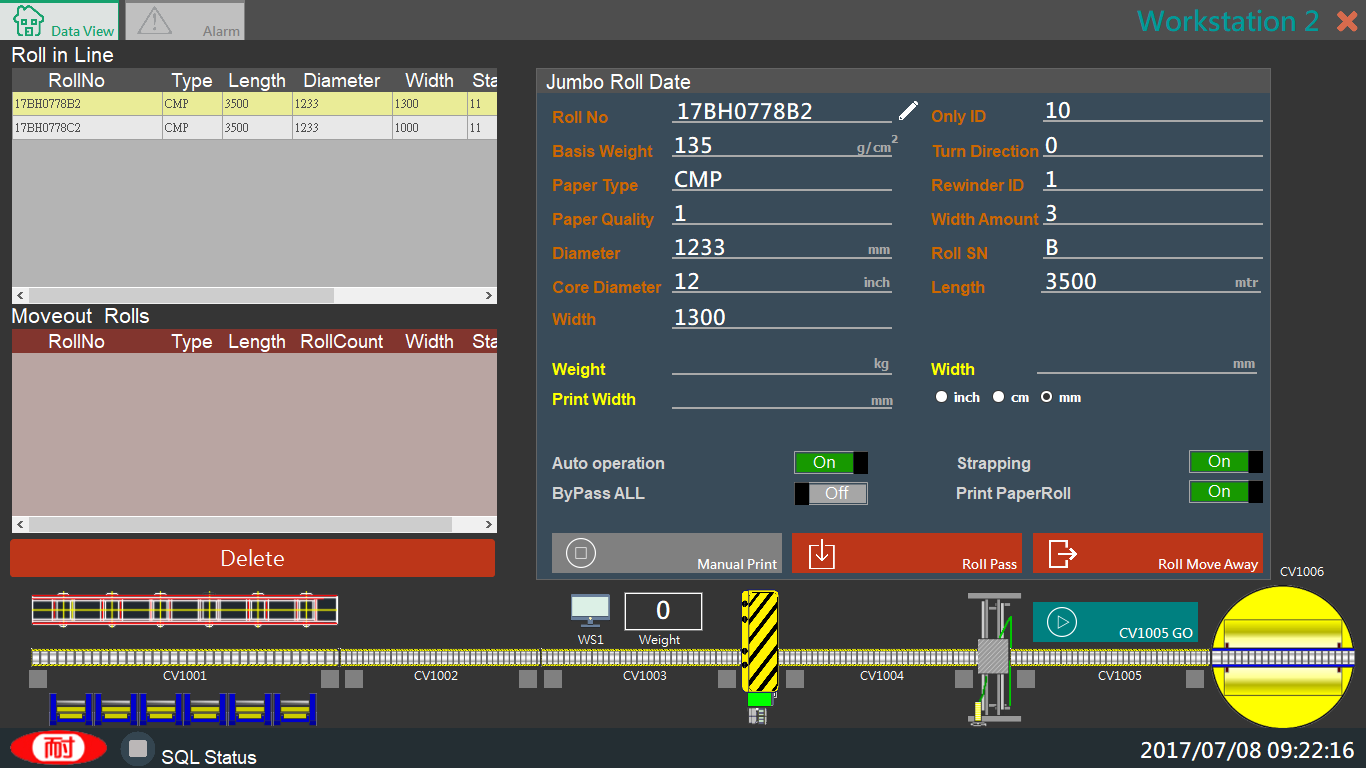This screenshot has width=1366, height=768.
Task: Click the red Delete button
Action: point(252,558)
